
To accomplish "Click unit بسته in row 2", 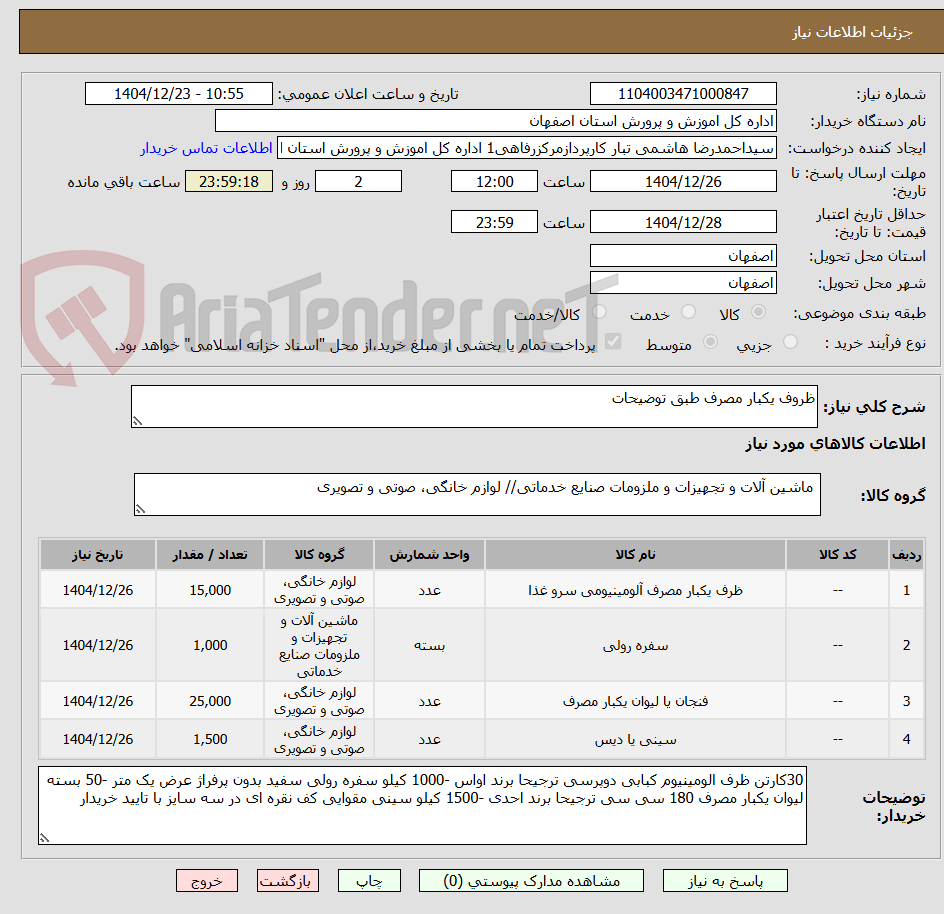I will (429, 645).
